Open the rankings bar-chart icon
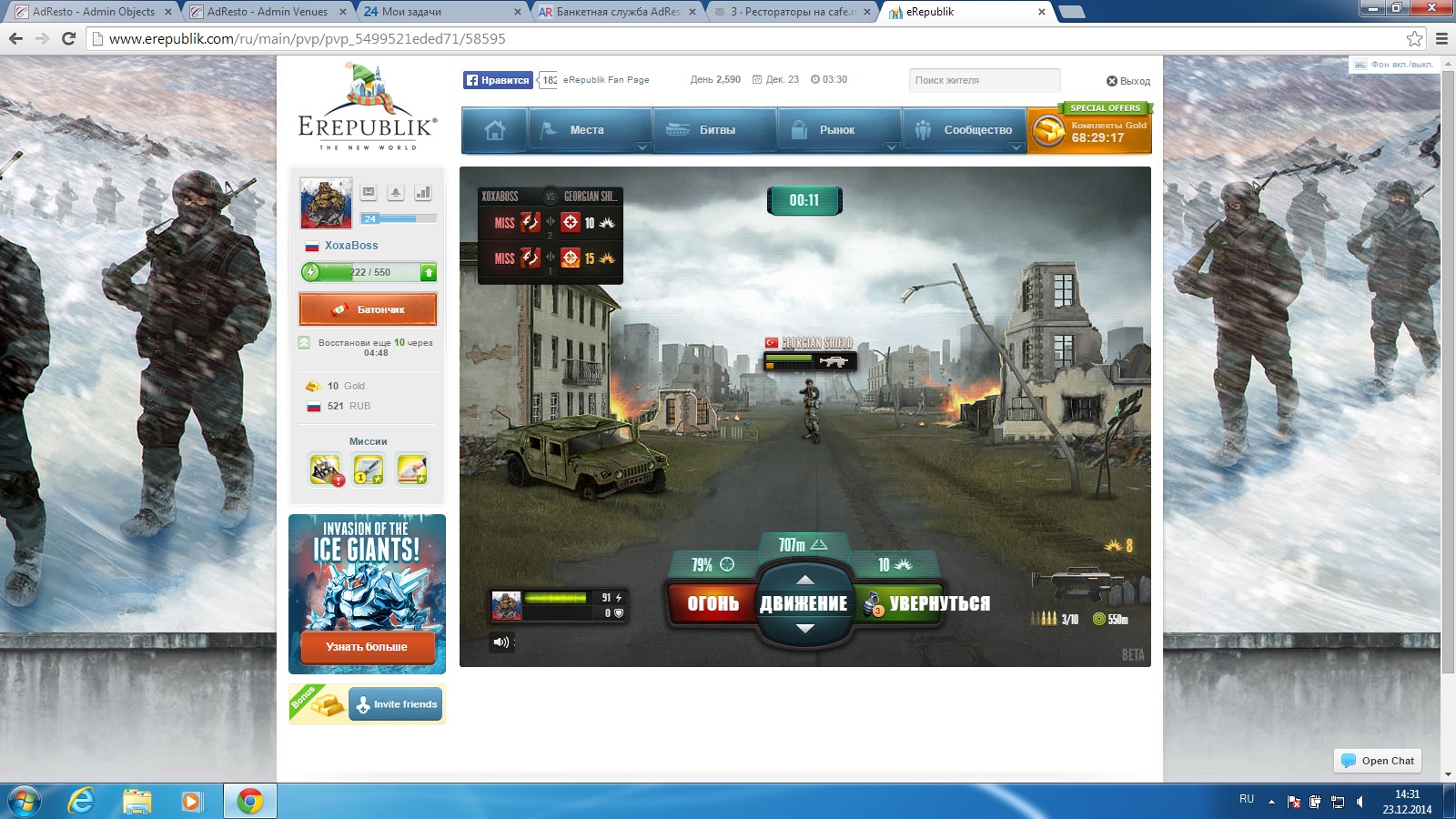The height and width of the screenshot is (819, 1456). [423, 192]
